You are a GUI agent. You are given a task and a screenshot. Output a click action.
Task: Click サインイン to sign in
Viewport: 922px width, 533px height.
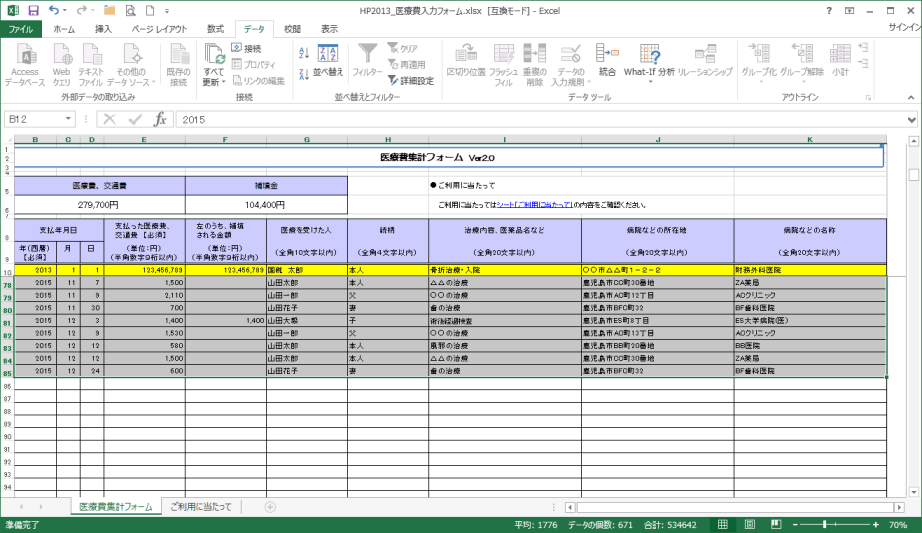(x=904, y=29)
